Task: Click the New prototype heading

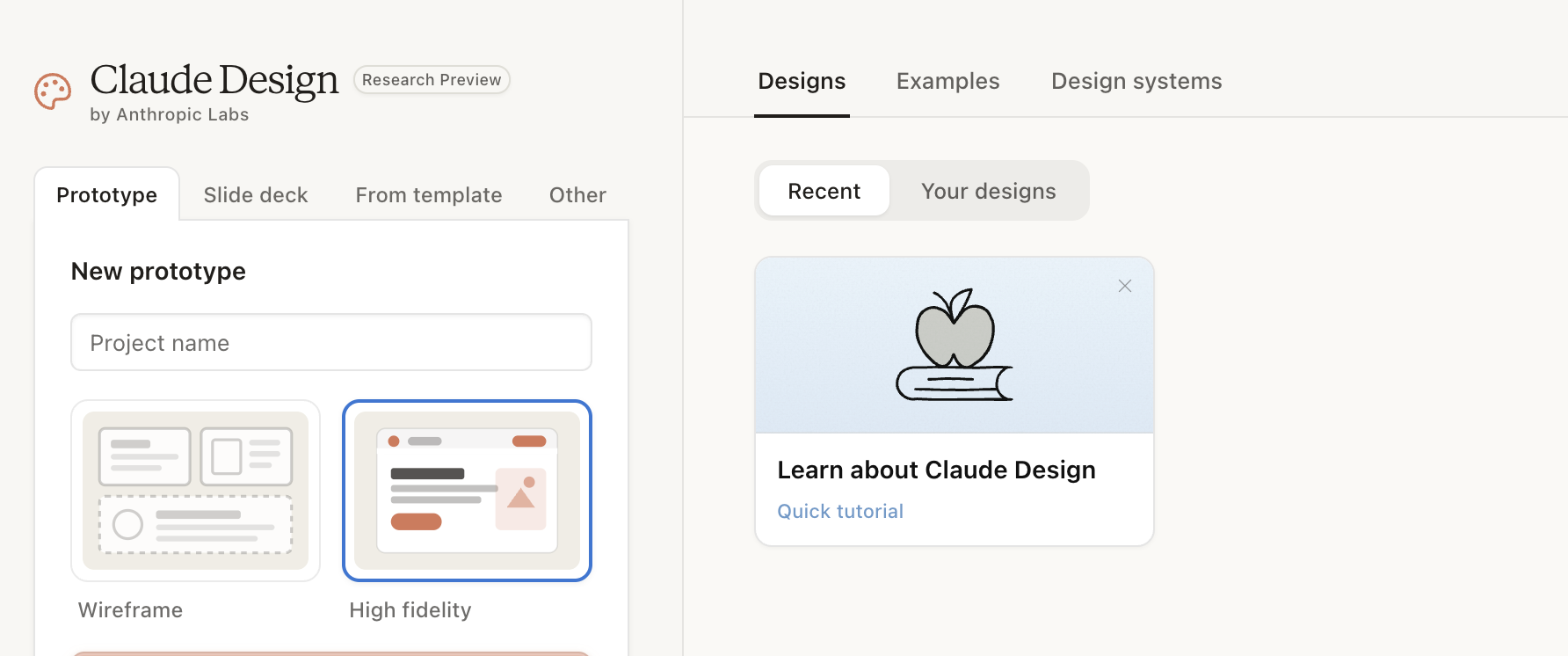Action: coord(158,271)
